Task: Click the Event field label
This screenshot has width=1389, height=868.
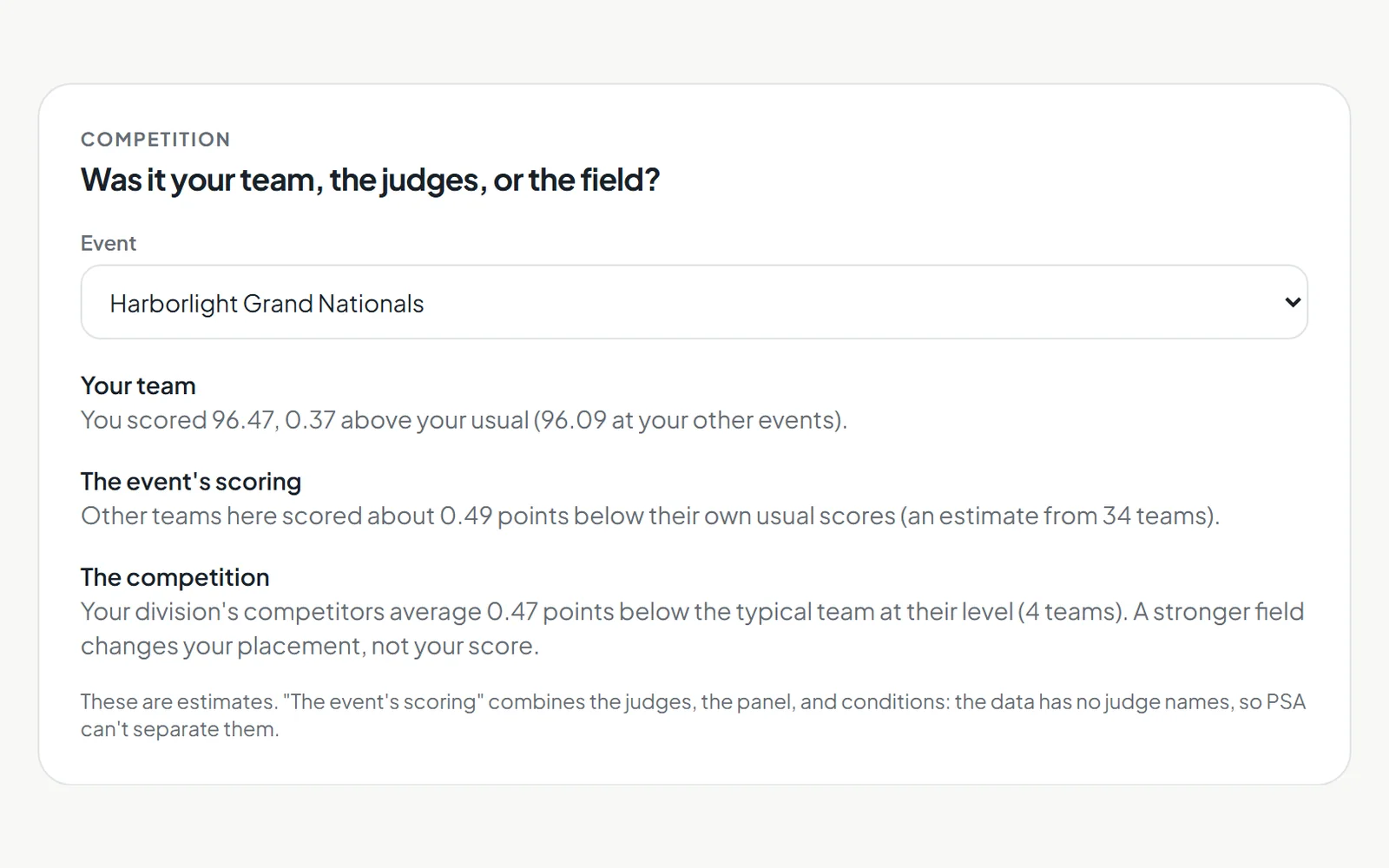Action: 109,243
